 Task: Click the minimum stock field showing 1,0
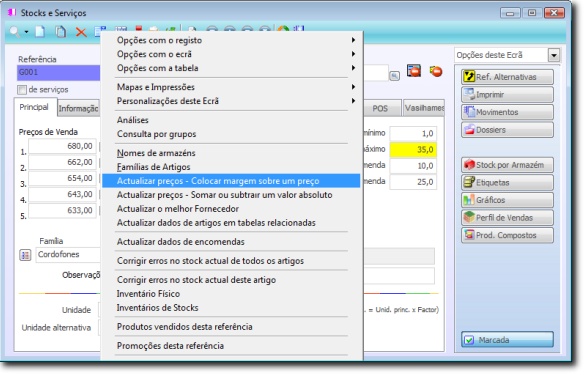pyautogui.click(x=413, y=133)
